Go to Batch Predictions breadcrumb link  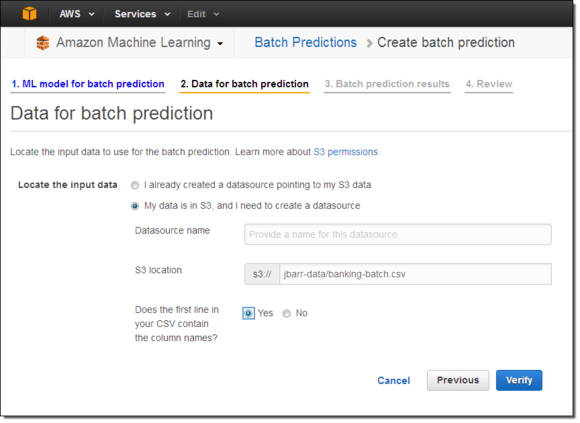(306, 43)
